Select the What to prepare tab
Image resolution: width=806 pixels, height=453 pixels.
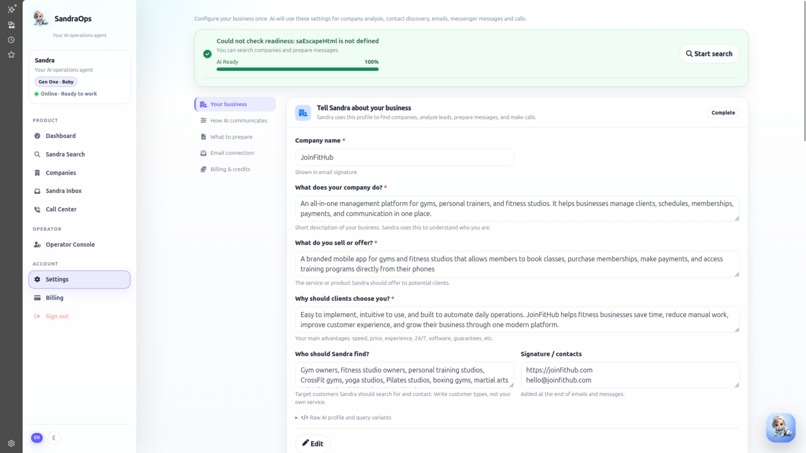(235, 137)
